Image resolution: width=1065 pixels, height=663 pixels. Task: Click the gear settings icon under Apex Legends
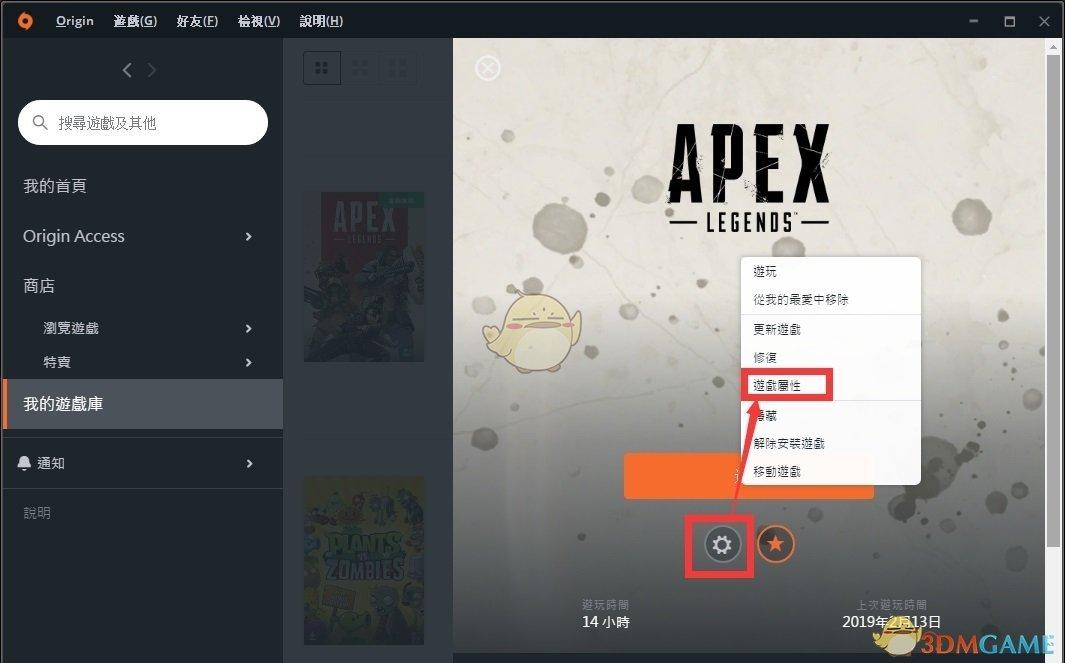pos(721,544)
